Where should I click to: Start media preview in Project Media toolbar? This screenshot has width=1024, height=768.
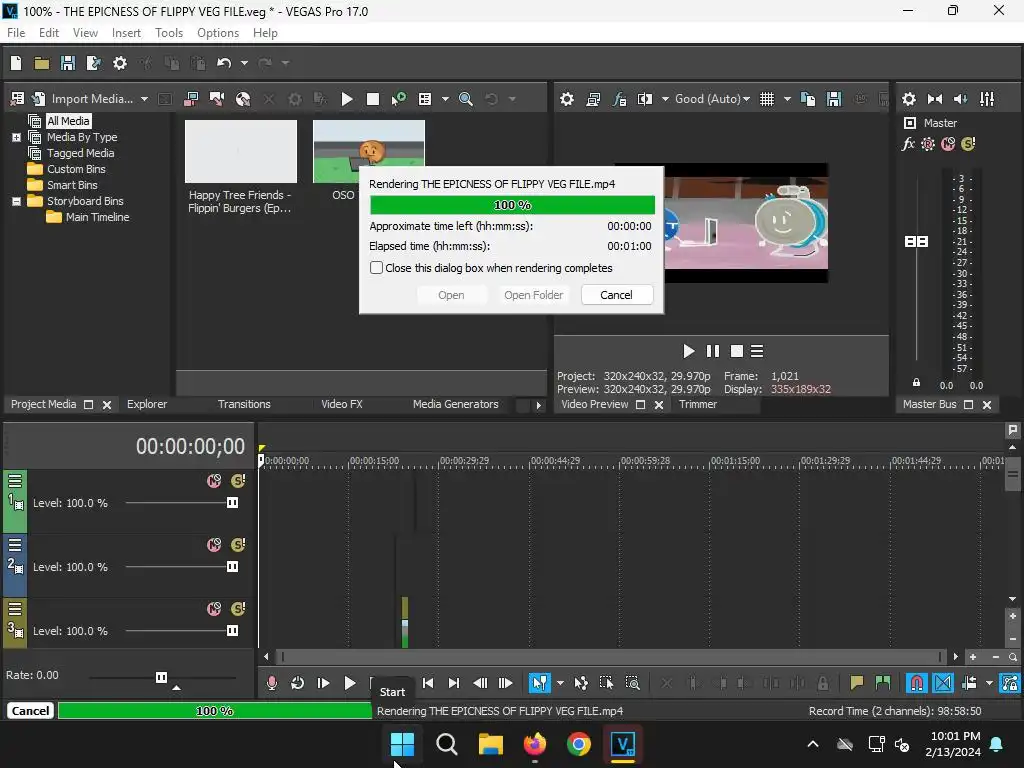(347, 99)
